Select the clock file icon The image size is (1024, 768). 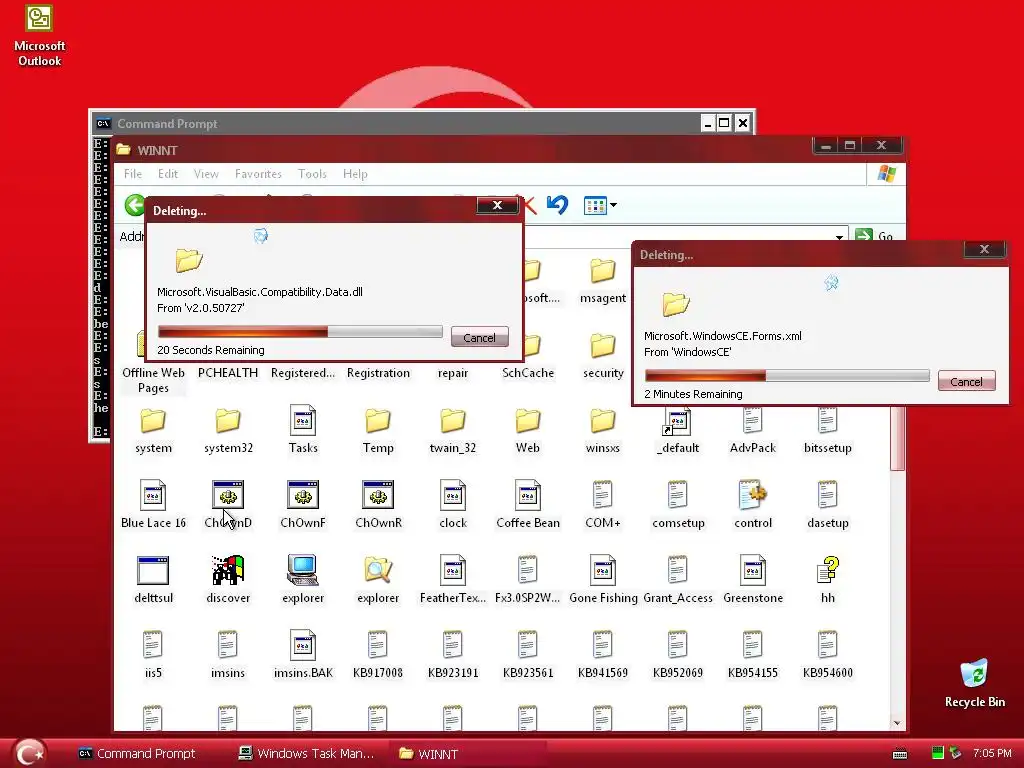[x=453, y=495]
